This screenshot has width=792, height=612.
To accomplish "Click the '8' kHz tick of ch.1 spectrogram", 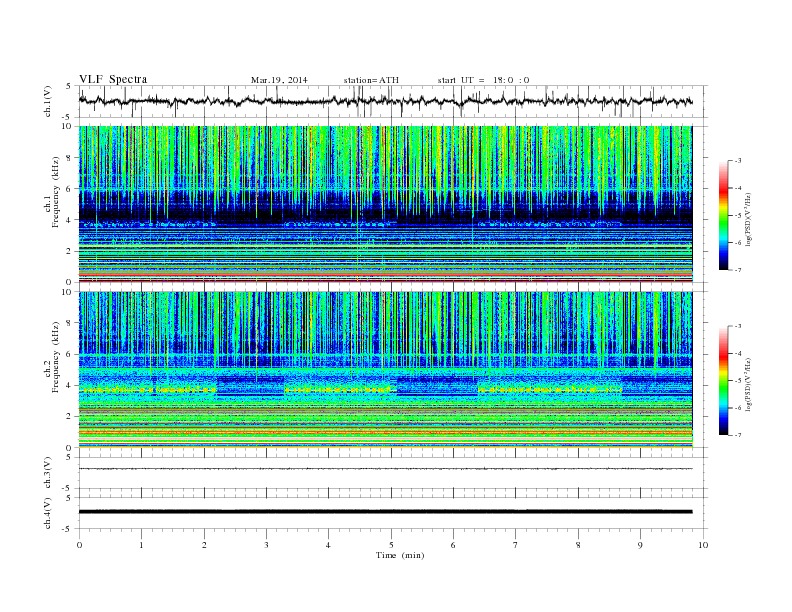I will (70, 158).
